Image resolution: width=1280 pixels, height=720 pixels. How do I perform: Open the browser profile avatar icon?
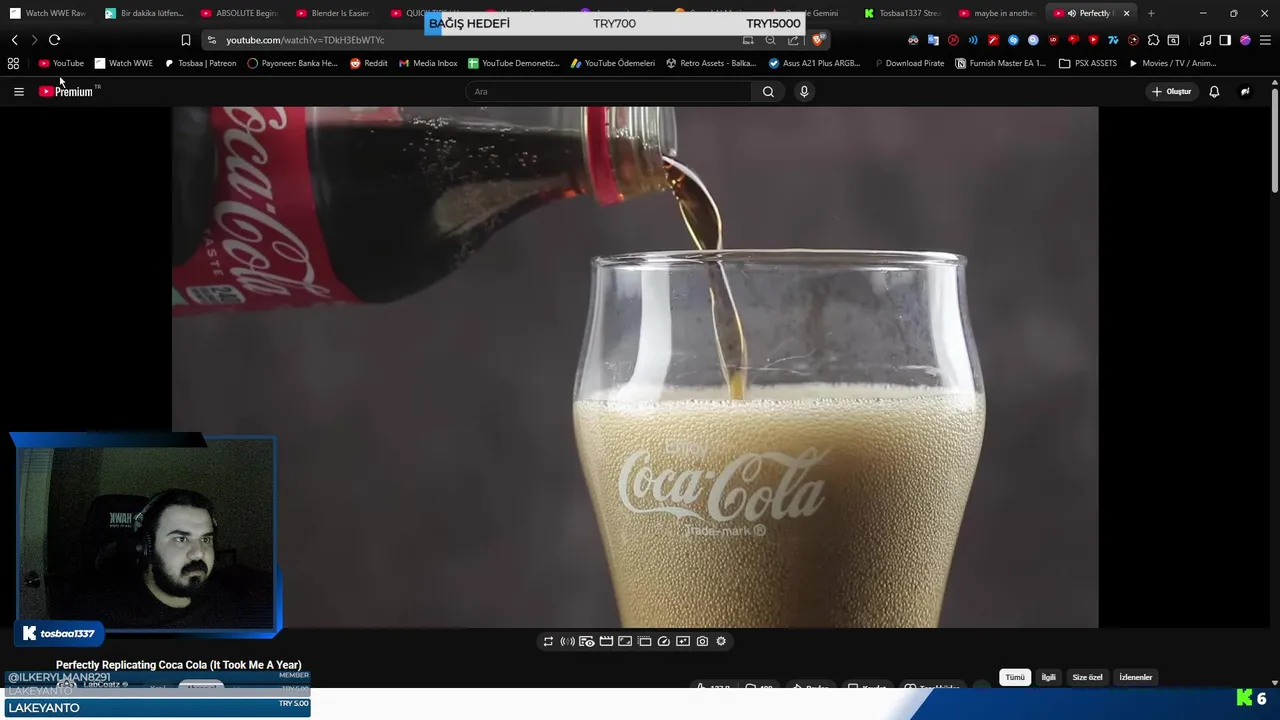pyautogui.click(x=1245, y=40)
